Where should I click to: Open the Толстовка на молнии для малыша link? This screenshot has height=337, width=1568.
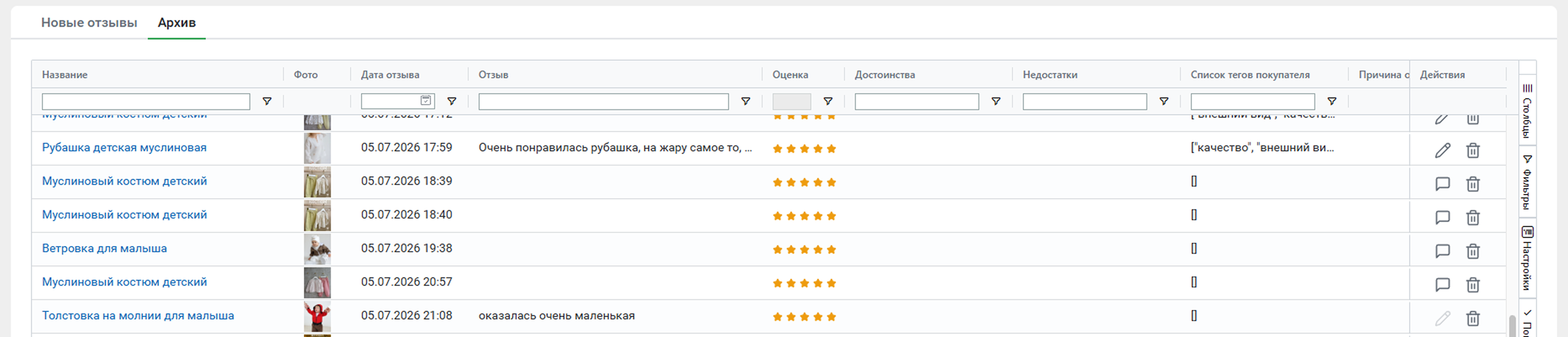(x=138, y=316)
